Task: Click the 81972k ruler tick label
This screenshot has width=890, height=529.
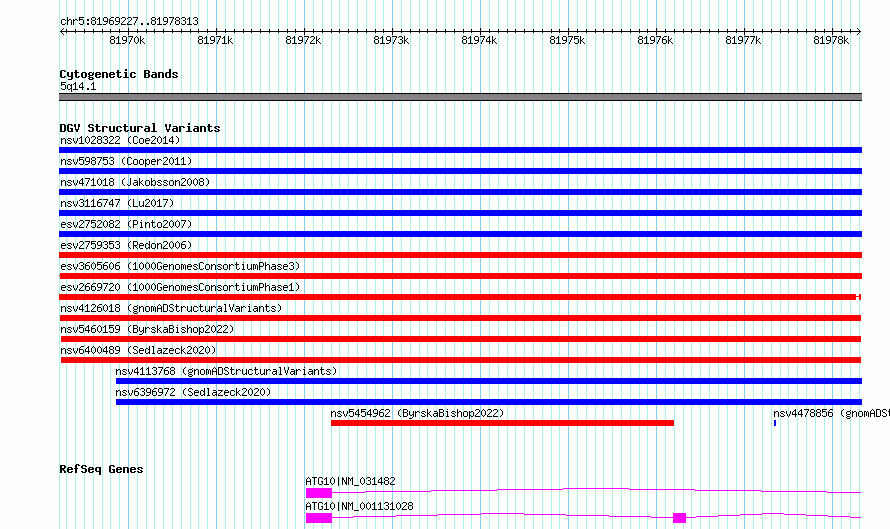Action: tap(303, 40)
